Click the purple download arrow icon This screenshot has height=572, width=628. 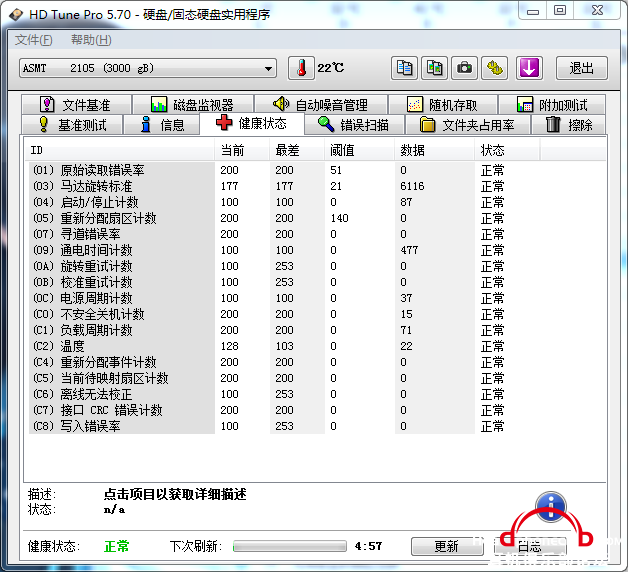click(x=529, y=68)
